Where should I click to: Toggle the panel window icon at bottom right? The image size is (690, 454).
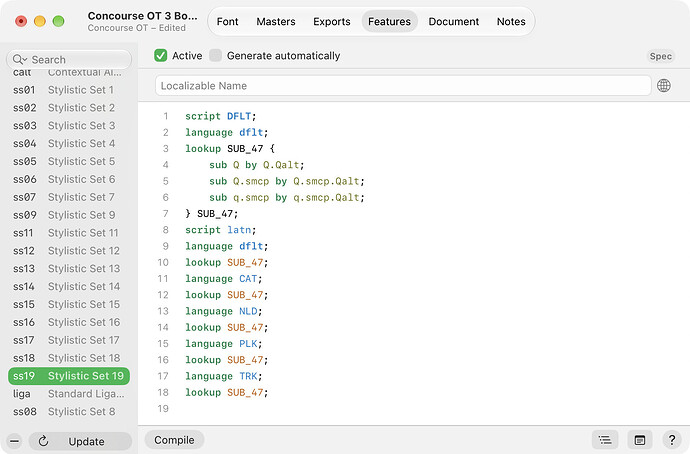coord(640,440)
